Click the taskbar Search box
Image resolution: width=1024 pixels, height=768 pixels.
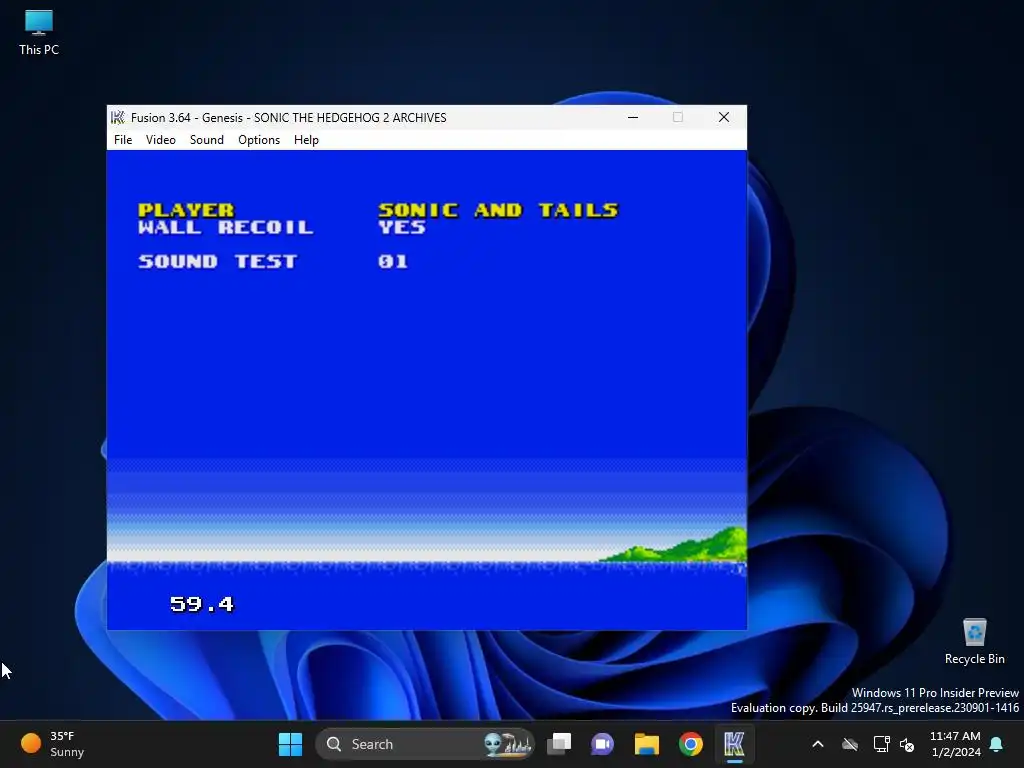[425, 744]
